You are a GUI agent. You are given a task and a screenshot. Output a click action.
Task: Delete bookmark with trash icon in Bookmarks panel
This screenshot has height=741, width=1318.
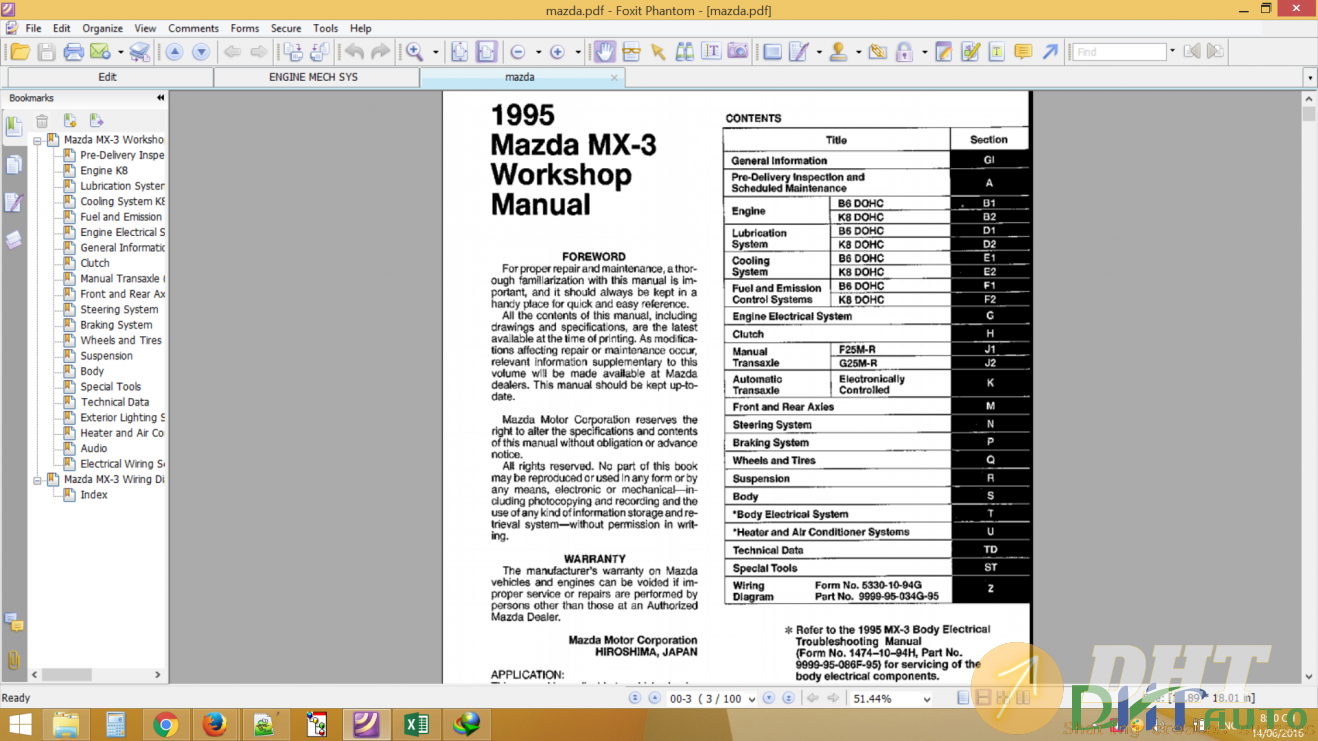(x=42, y=121)
